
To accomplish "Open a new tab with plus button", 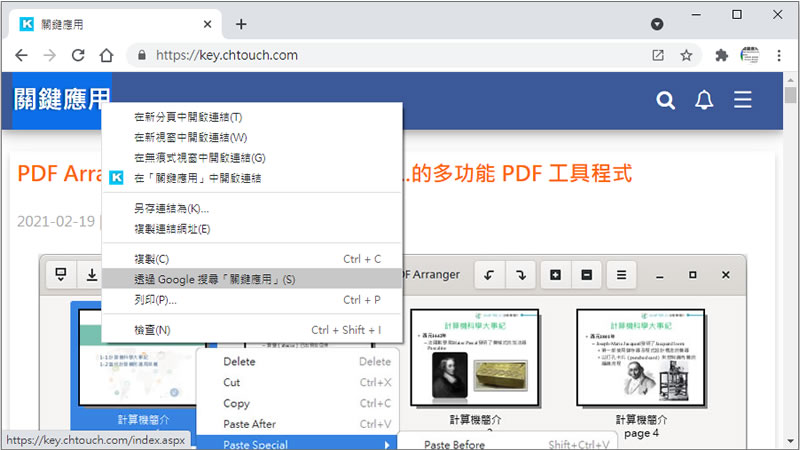I will [241, 24].
